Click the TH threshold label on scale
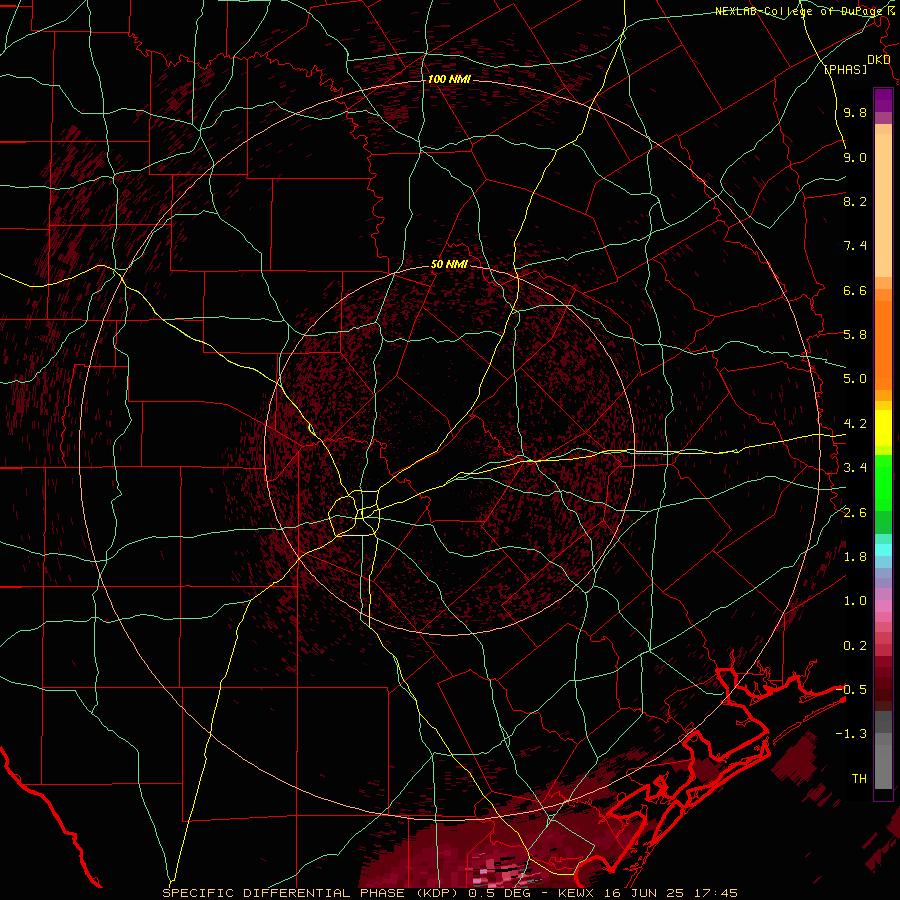Image resolution: width=900 pixels, height=900 pixels. coord(859,779)
